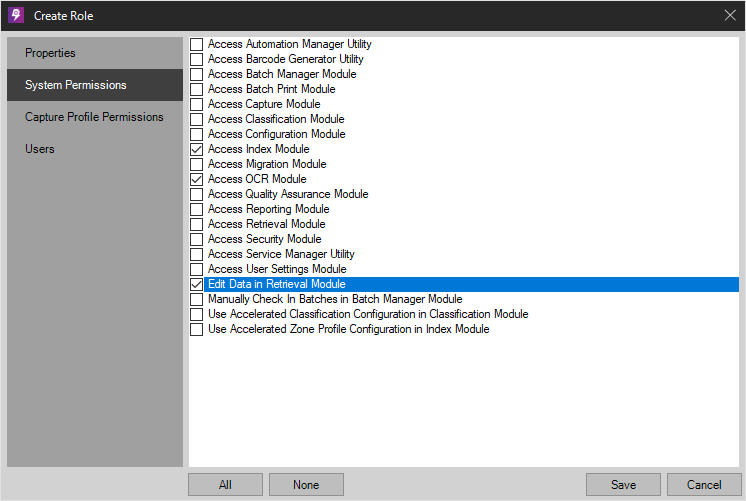Enable Access Quality Assurance Module
The height and width of the screenshot is (501, 746).
click(196, 194)
